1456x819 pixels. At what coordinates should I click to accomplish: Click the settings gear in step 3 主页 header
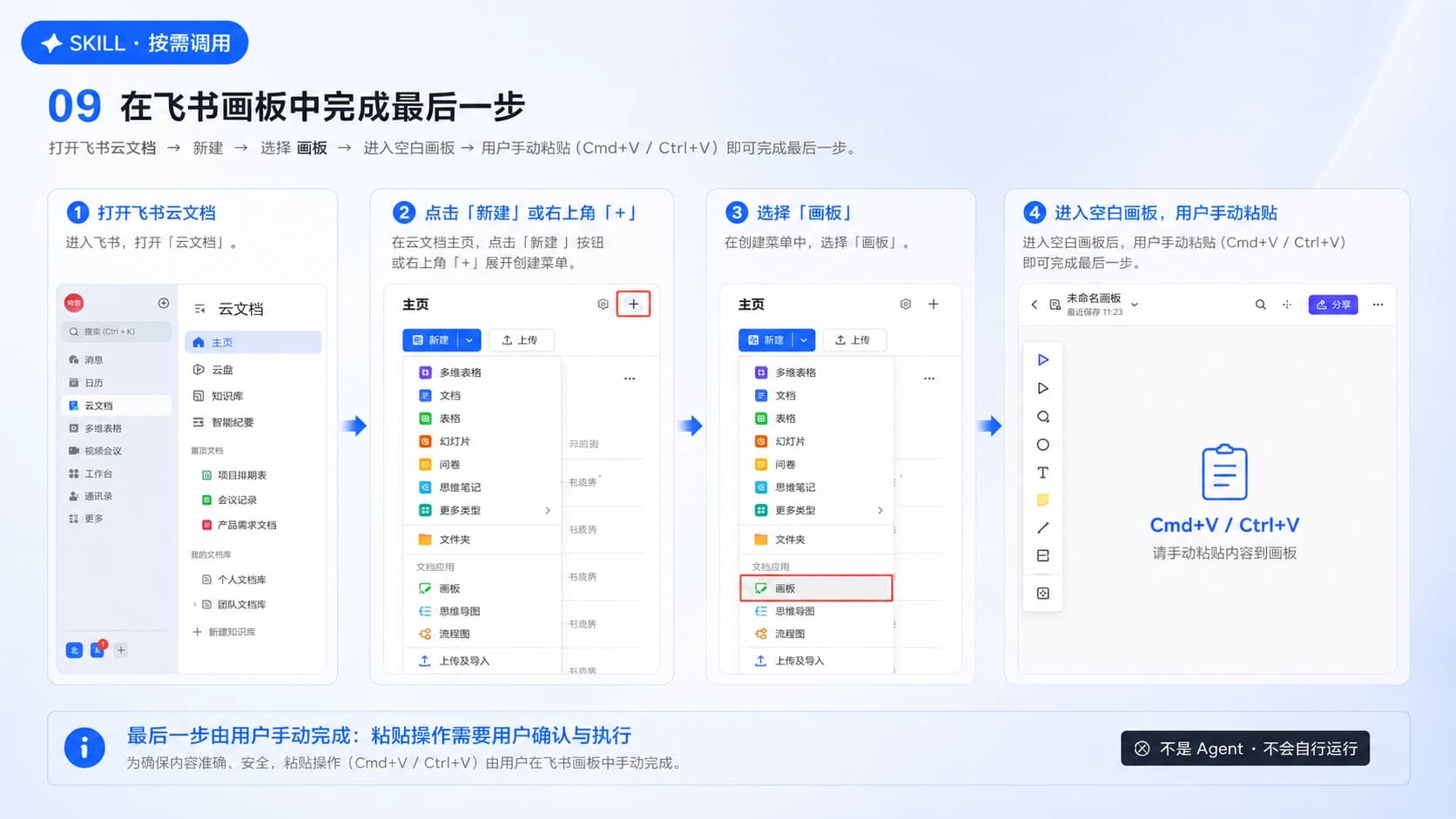coord(906,304)
